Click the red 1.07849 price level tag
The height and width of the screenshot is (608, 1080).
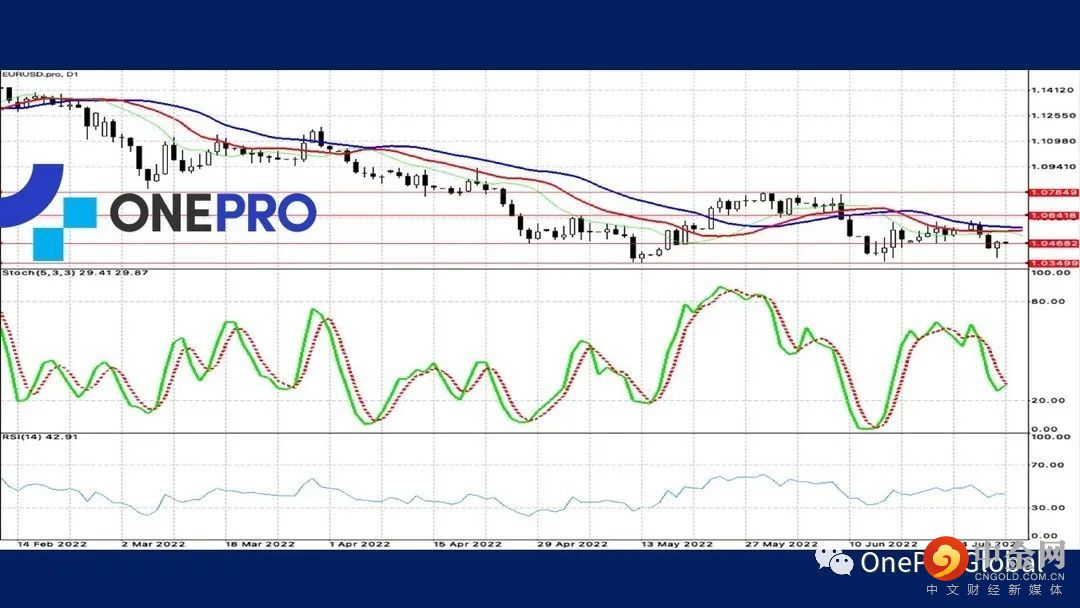(x=1053, y=193)
